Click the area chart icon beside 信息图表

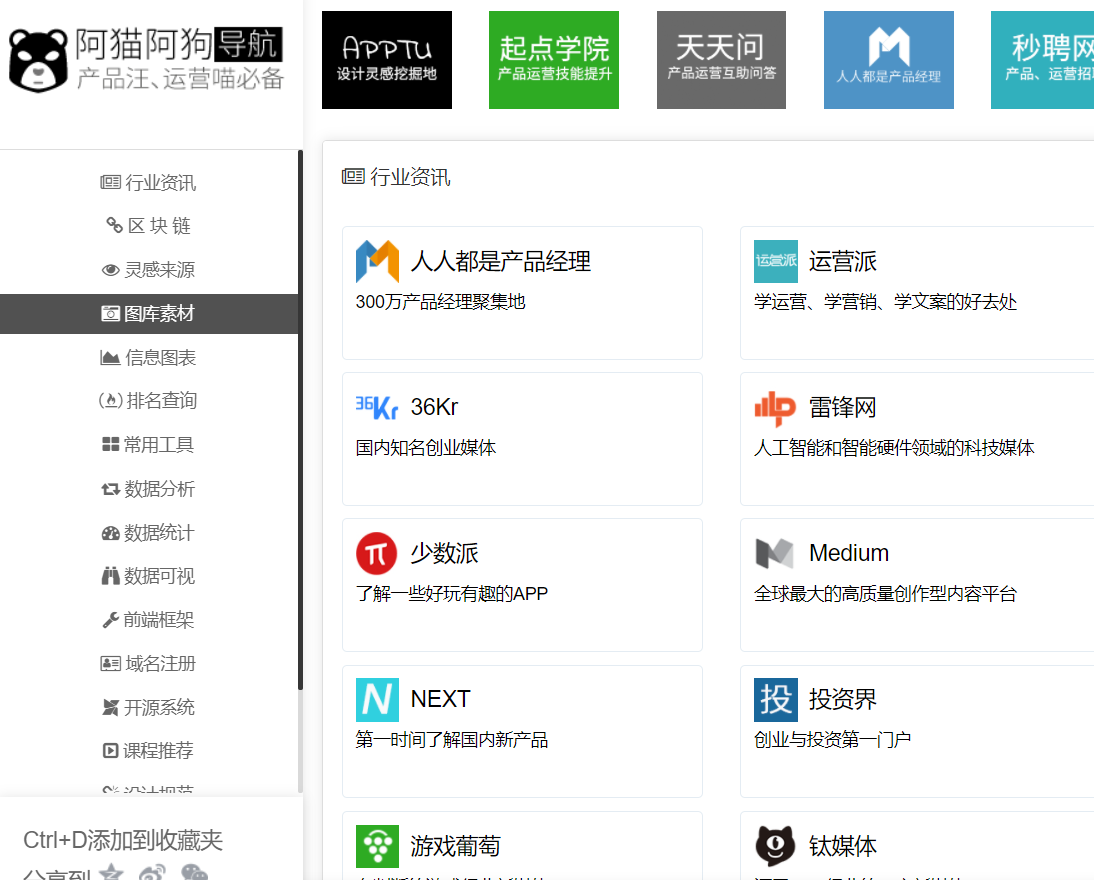pyautogui.click(x=110, y=358)
